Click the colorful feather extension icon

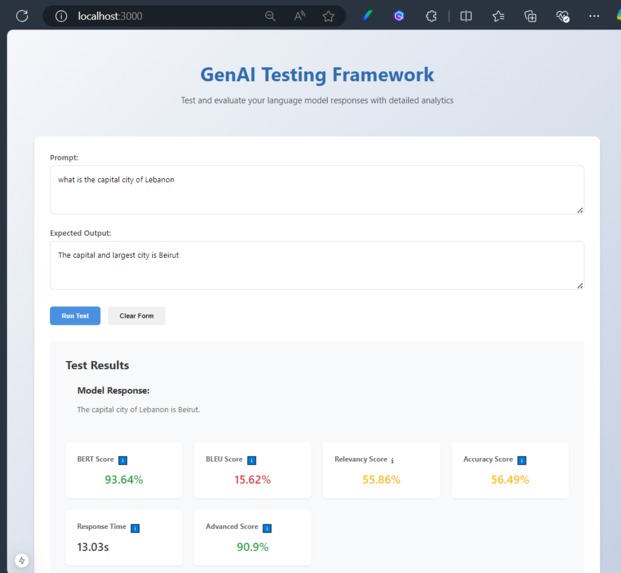(x=367, y=16)
